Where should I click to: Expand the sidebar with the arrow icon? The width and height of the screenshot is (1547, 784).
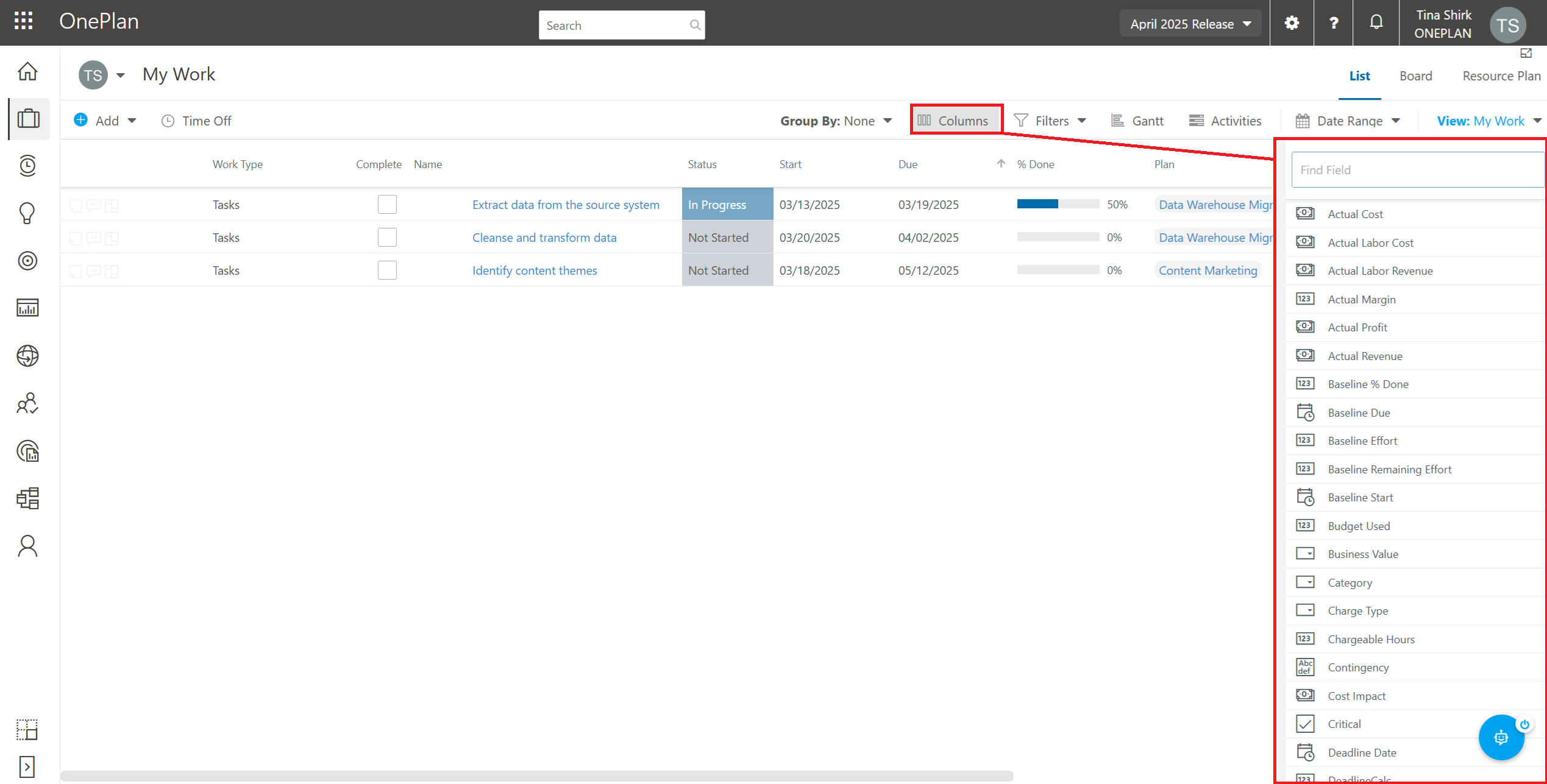(x=27, y=767)
